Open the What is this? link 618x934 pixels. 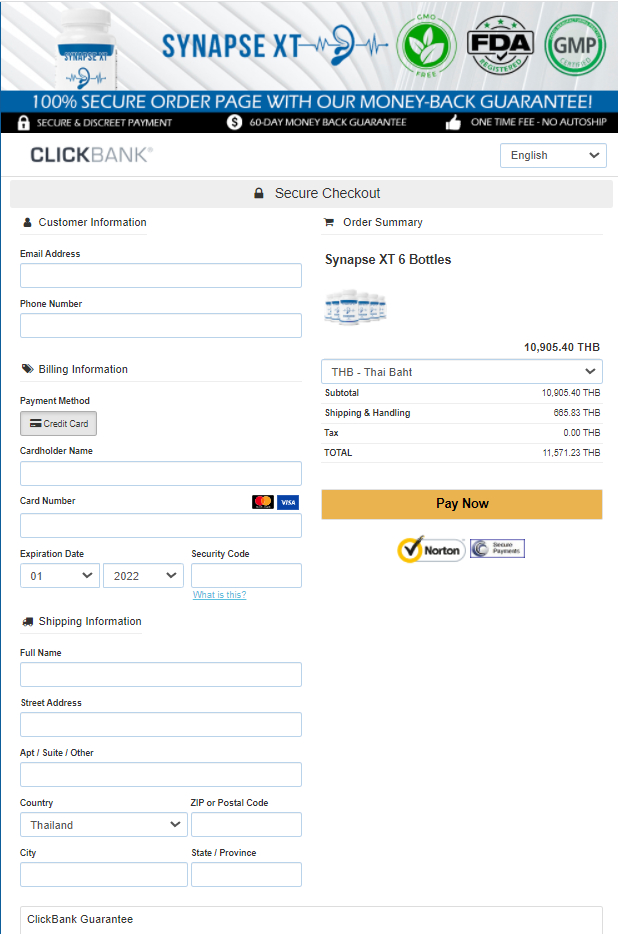click(219, 594)
